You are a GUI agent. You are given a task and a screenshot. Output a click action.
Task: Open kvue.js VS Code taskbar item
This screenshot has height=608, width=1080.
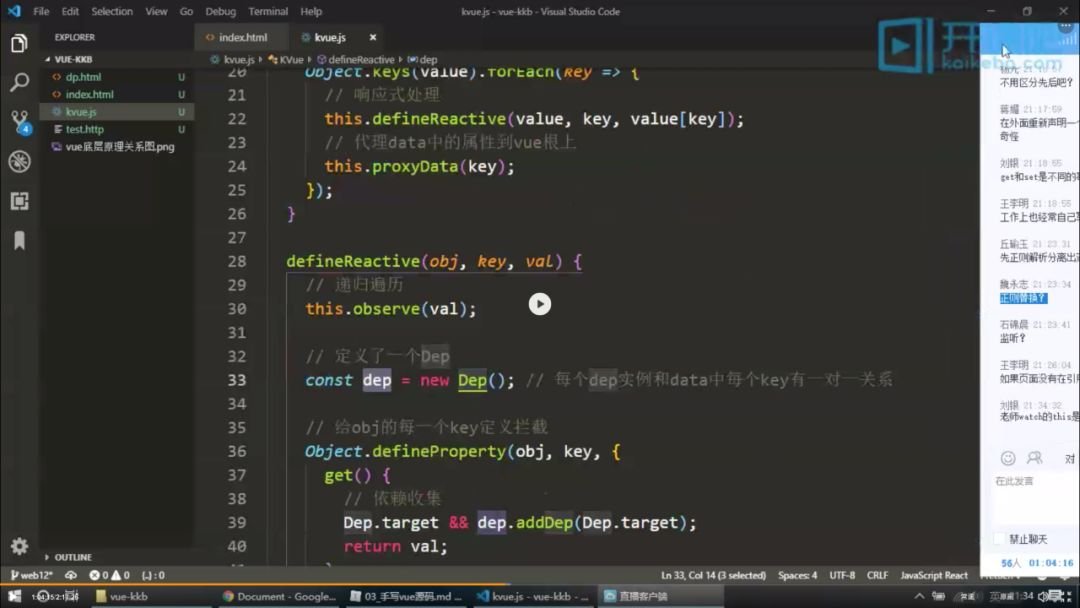coord(534,596)
